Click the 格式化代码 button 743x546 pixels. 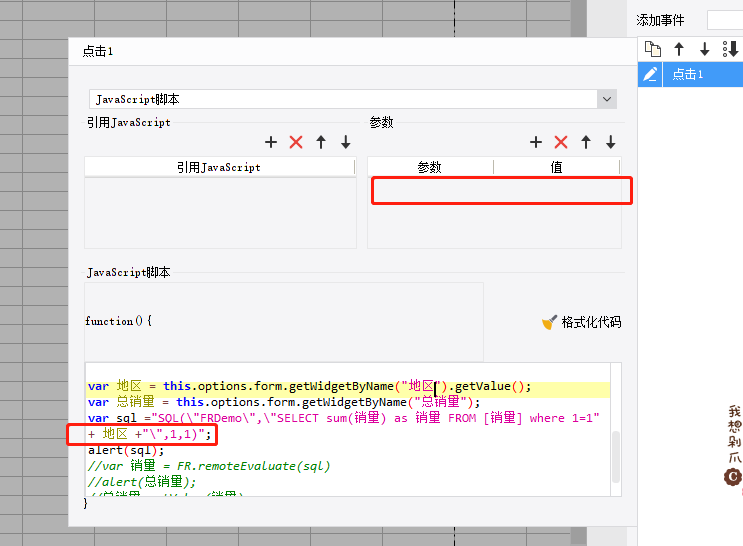(x=582, y=322)
